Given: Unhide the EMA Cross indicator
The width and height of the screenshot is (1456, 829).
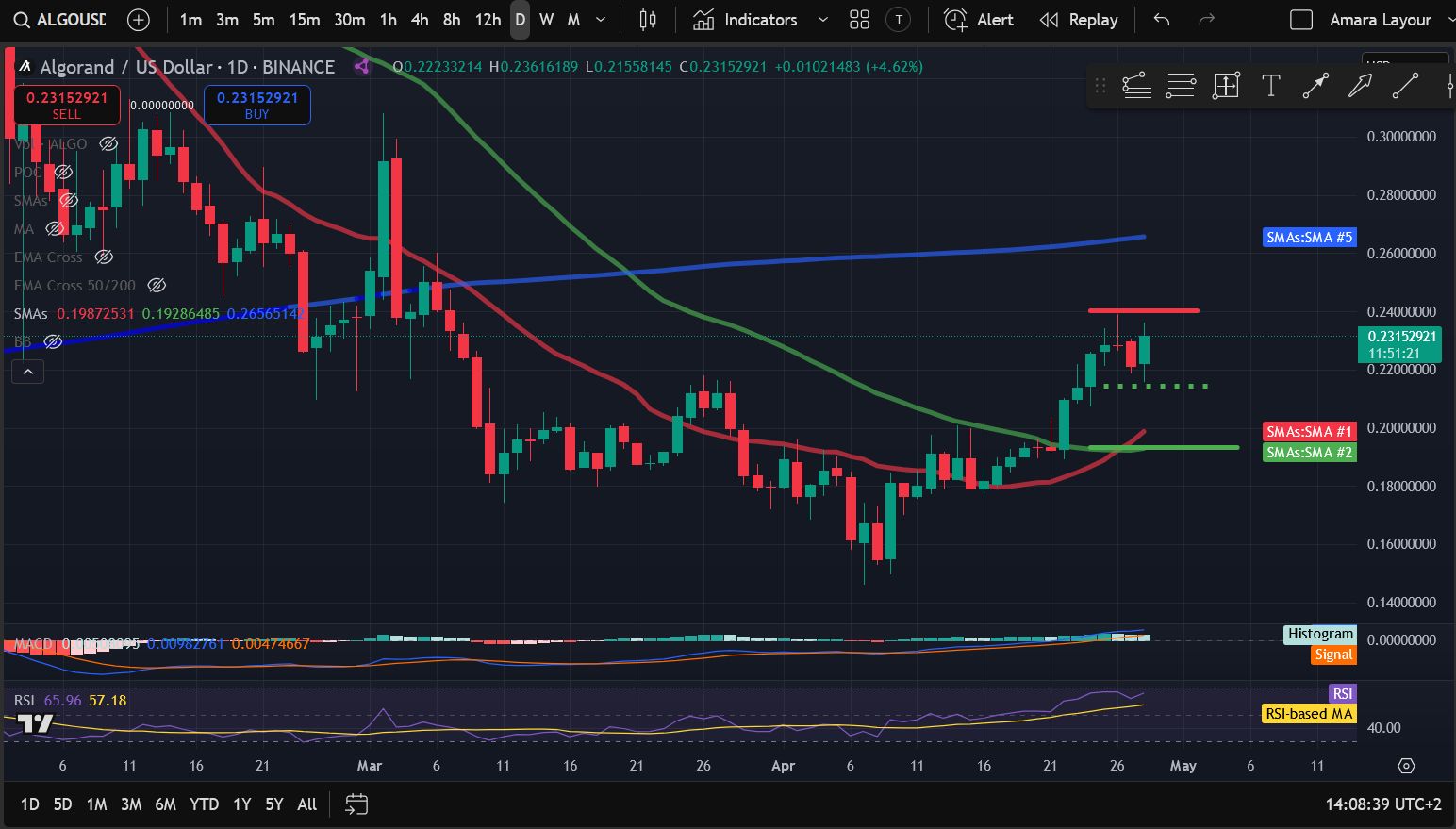Looking at the screenshot, I should (105, 257).
